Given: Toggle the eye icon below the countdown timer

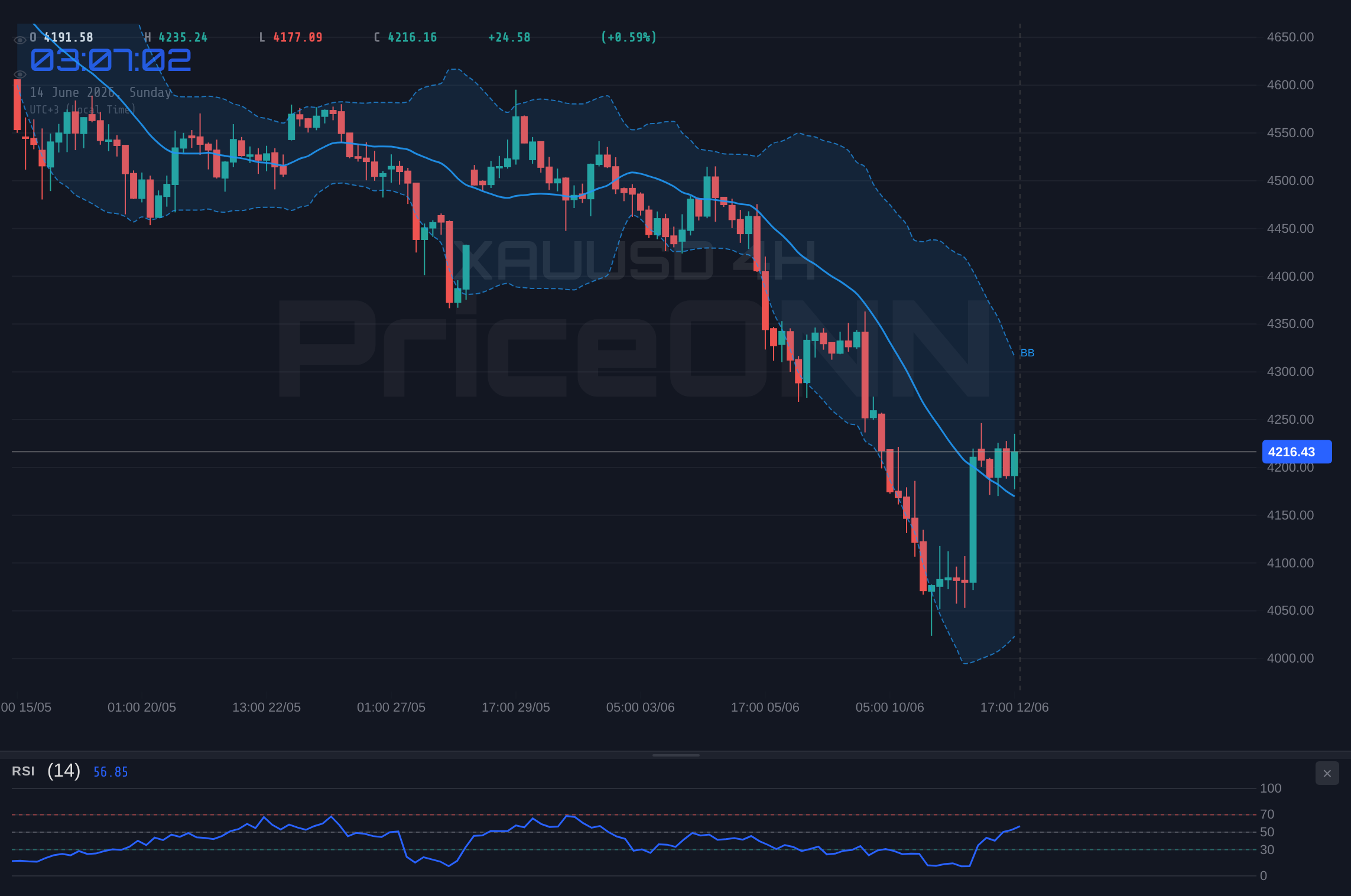Looking at the screenshot, I should point(20,74).
